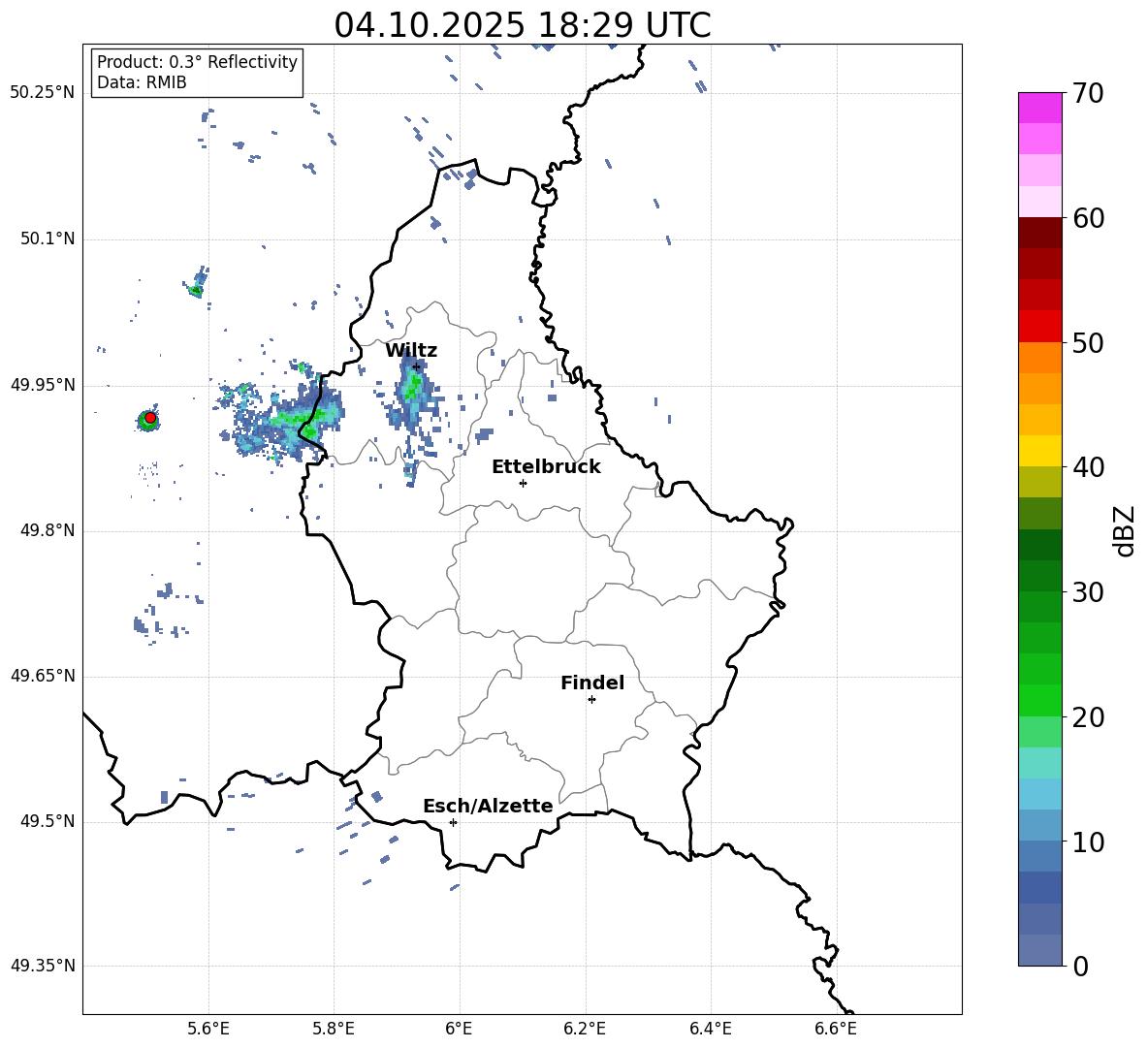Viewport: 1148px width, 1048px height.
Task: Click the colorbar tick label 50
Action: [x=1088, y=343]
